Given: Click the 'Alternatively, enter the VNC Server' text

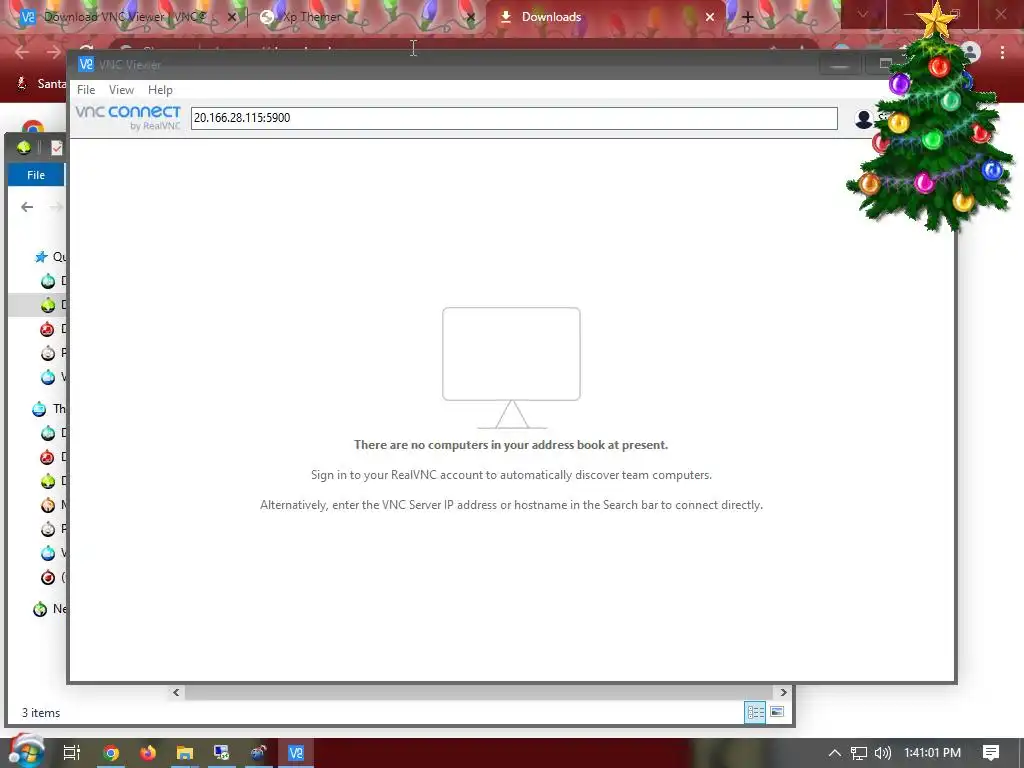Looking at the screenshot, I should (x=511, y=505).
